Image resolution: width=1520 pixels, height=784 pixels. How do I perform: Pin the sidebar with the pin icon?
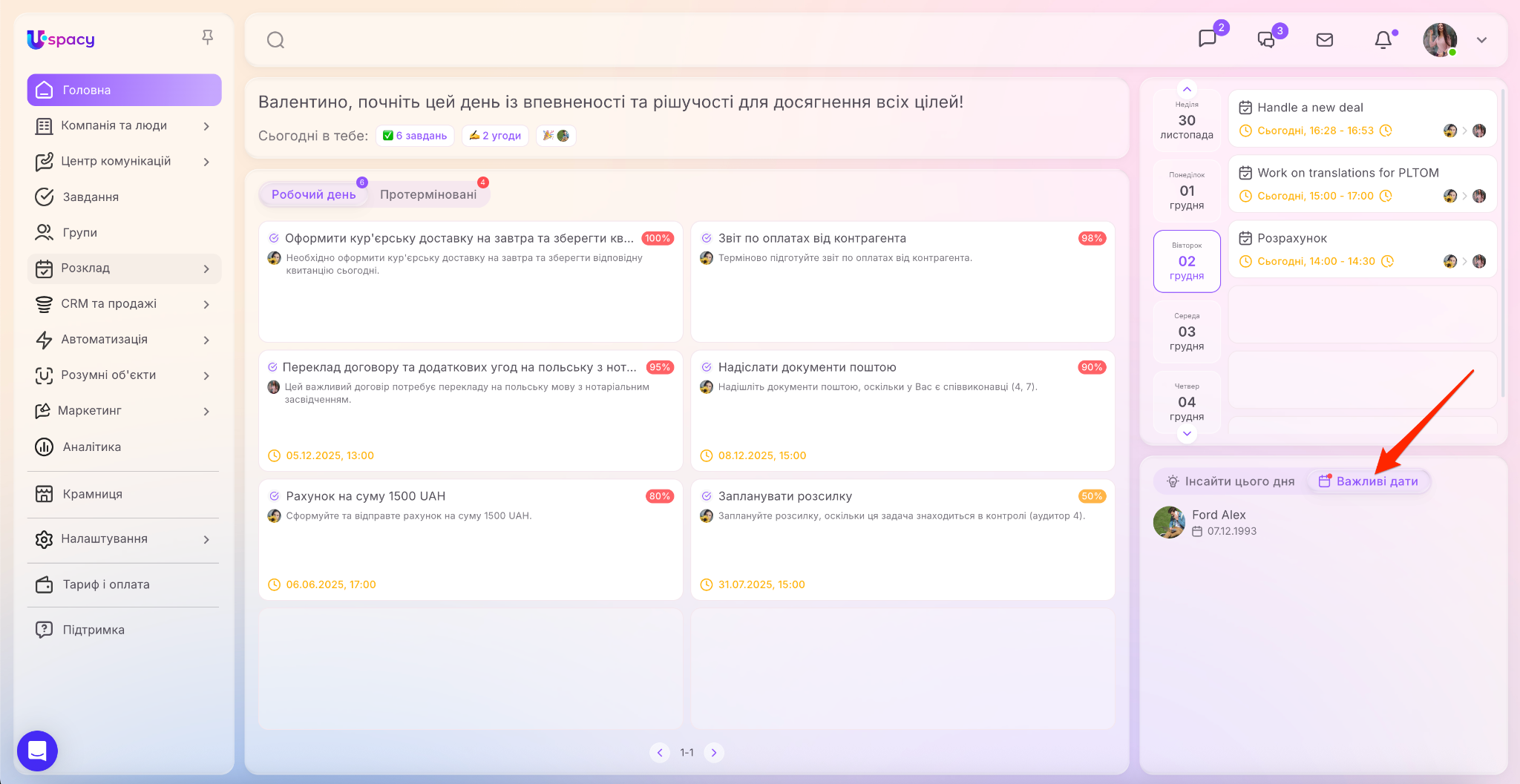(208, 37)
